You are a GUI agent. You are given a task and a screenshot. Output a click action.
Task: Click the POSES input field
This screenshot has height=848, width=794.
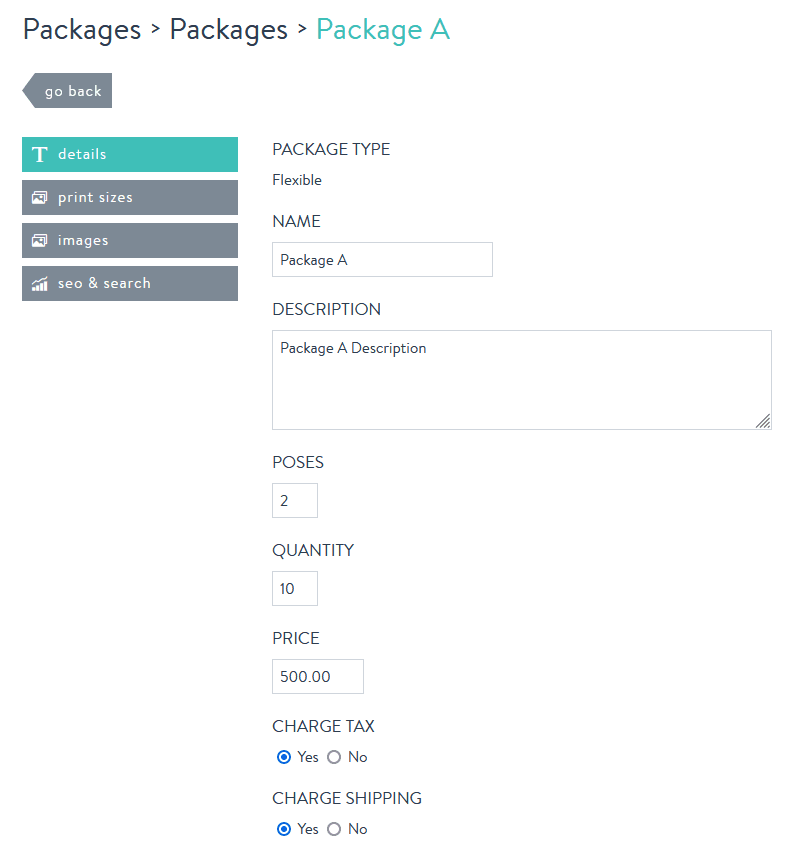click(x=294, y=500)
